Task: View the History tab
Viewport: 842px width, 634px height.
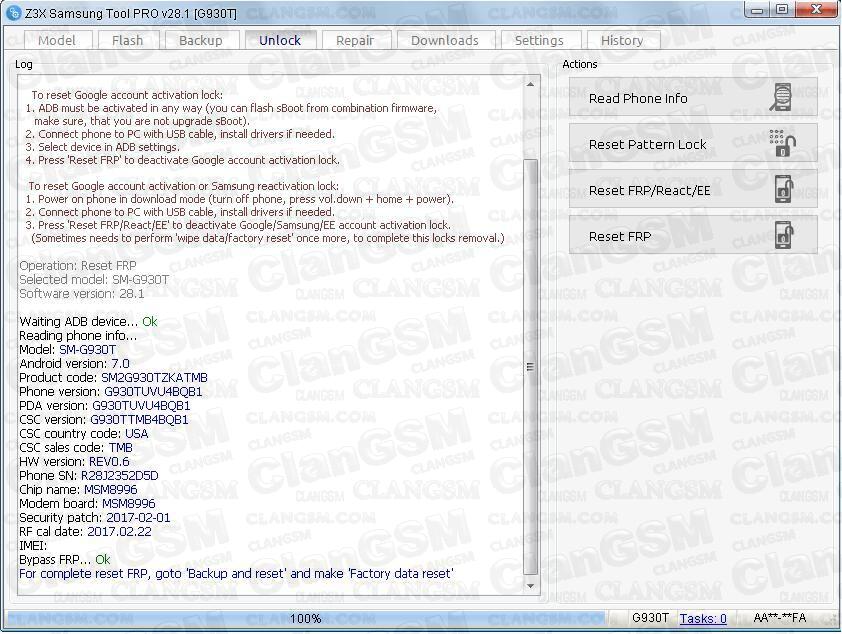Action: click(x=622, y=40)
